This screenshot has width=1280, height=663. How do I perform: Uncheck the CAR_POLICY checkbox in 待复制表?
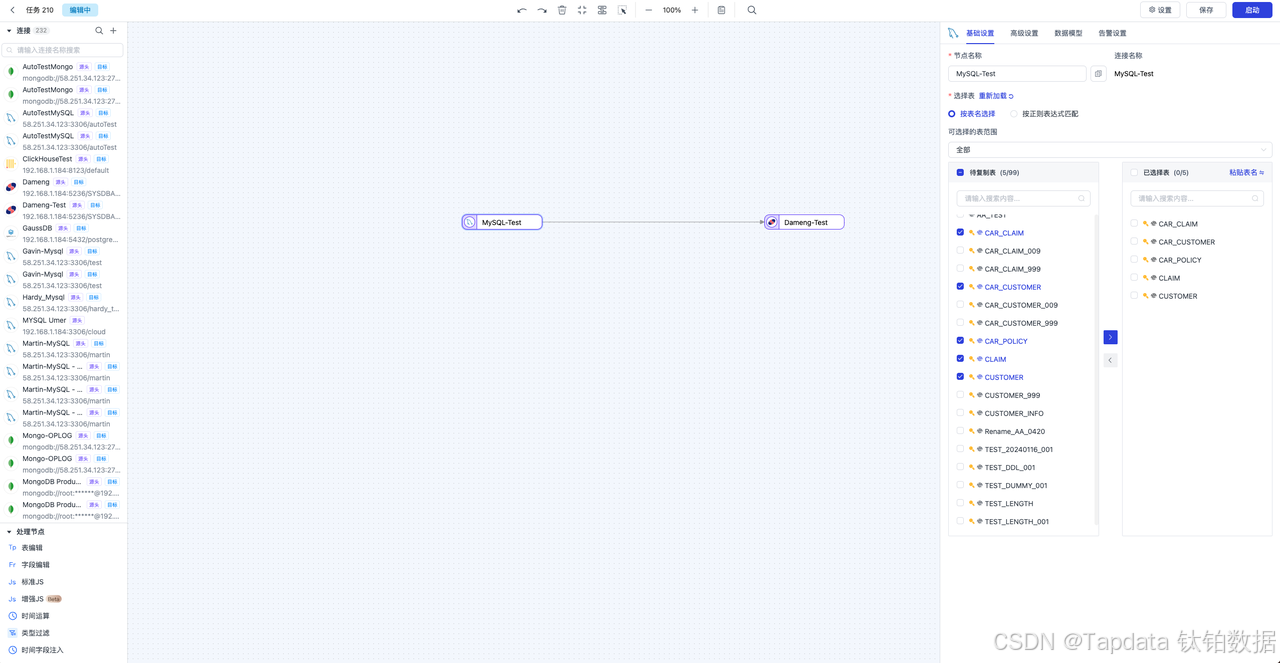click(960, 341)
